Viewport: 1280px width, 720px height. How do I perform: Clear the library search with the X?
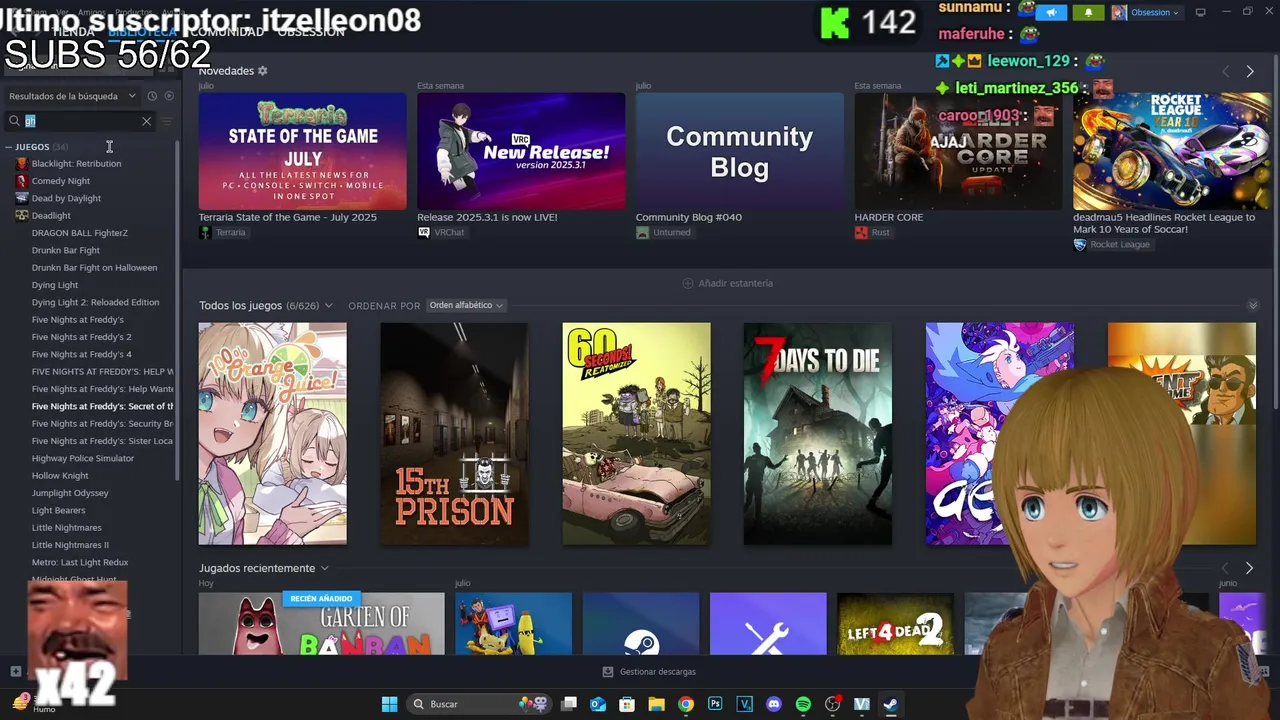(x=146, y=121)
